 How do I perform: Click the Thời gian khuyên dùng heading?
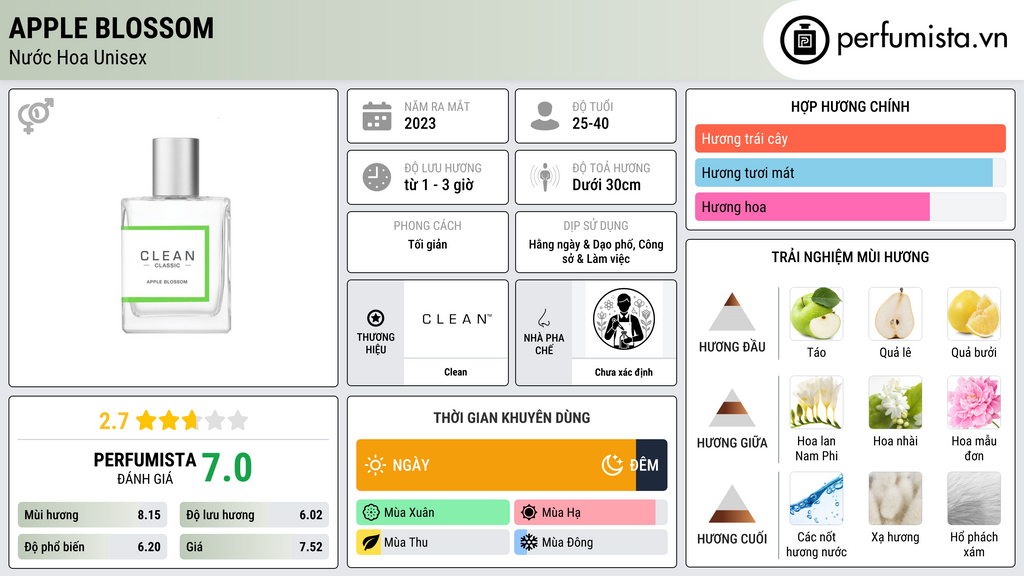pyautogui.click(x=512, y=417)
